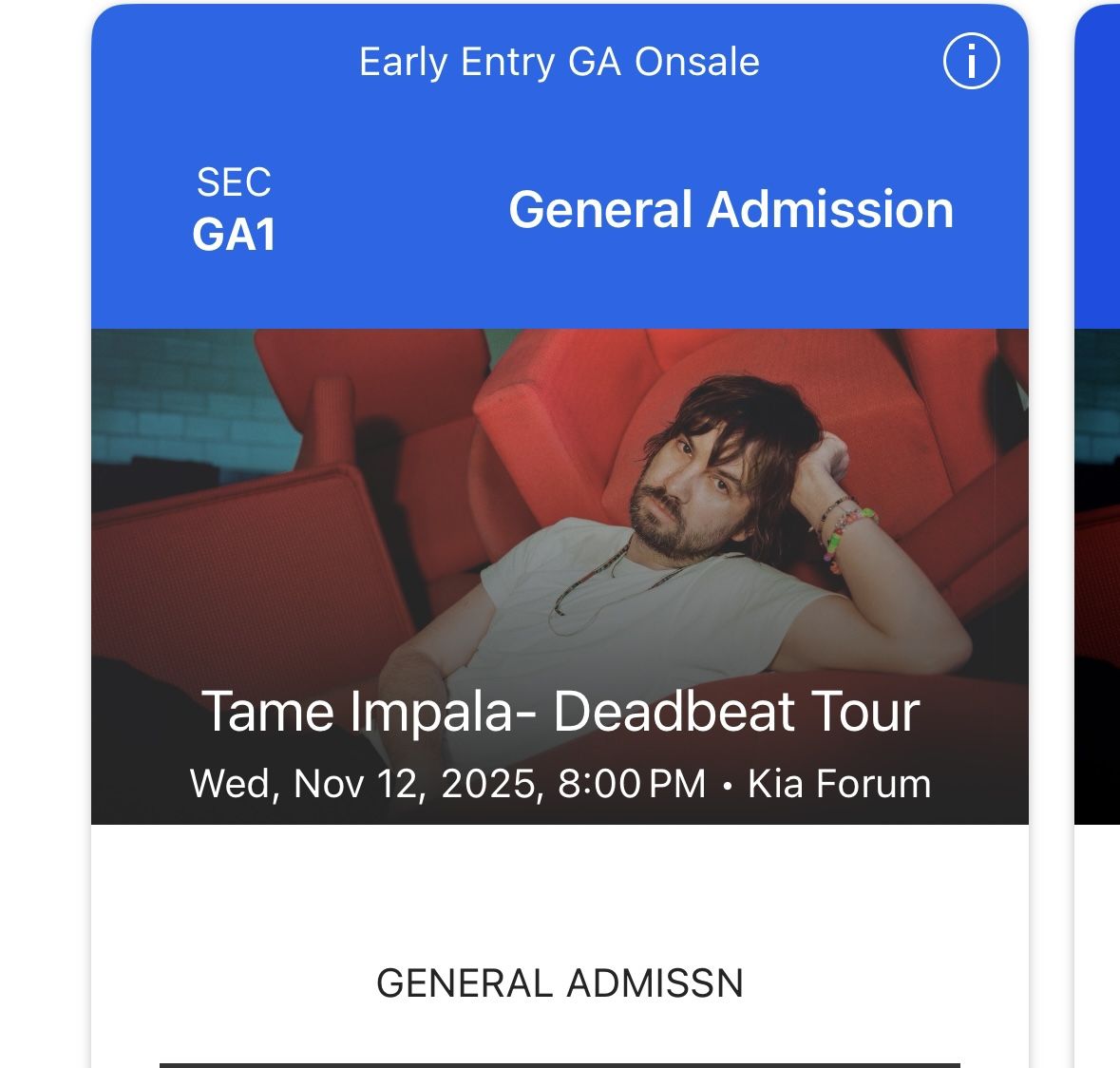Select the Early Entry GA Onsale header

tap(559, 62)
